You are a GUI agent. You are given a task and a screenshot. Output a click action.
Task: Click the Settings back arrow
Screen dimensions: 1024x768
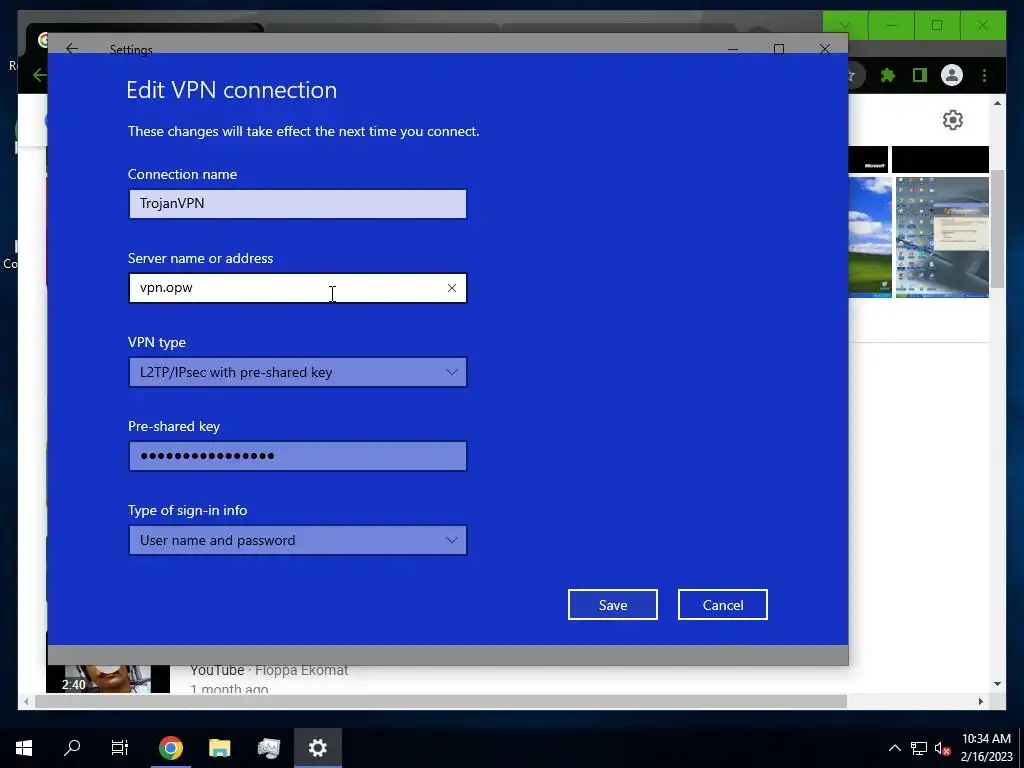tap(72, 49)
